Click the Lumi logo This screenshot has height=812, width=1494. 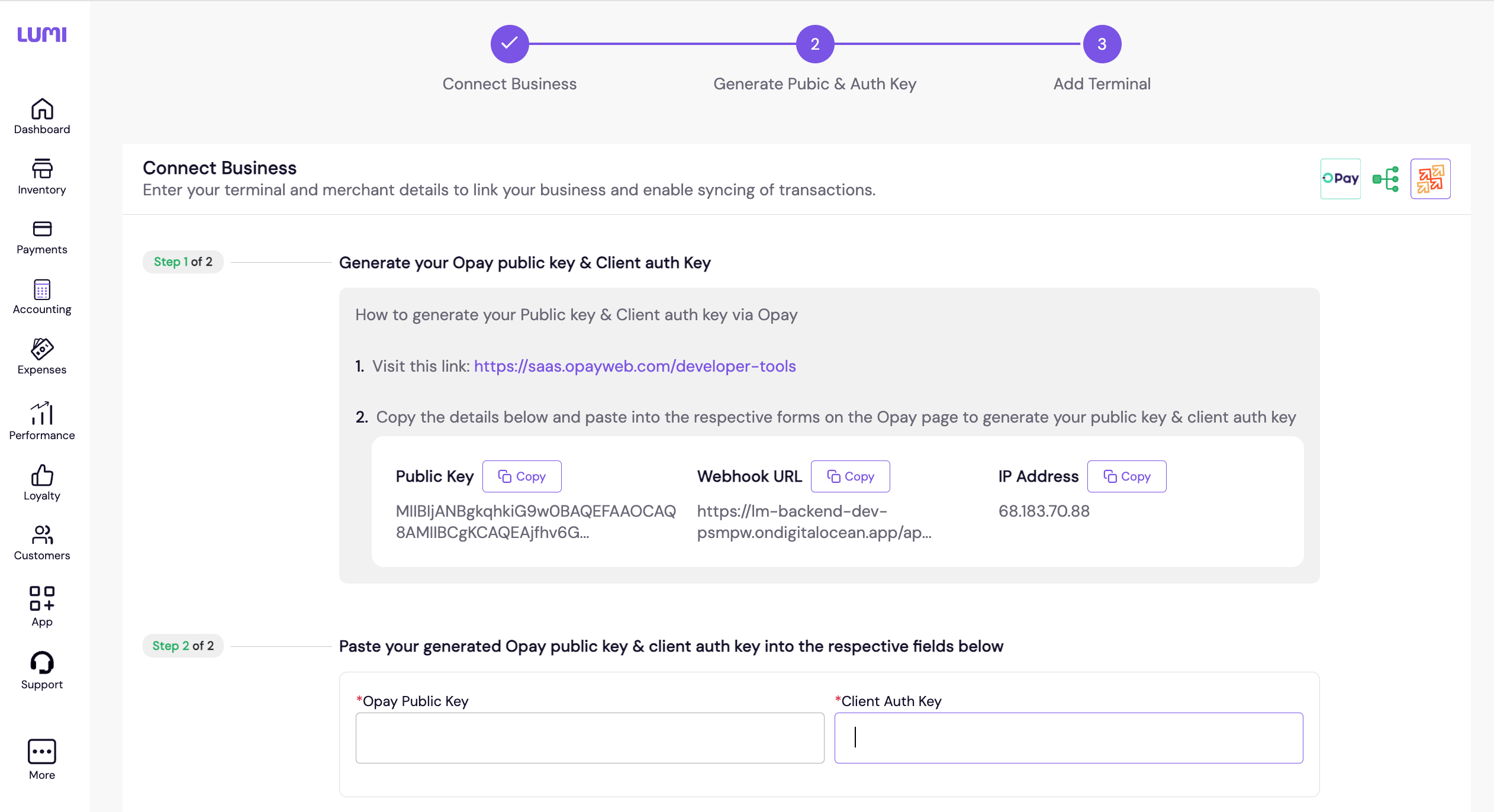click(x=42, y=34)
